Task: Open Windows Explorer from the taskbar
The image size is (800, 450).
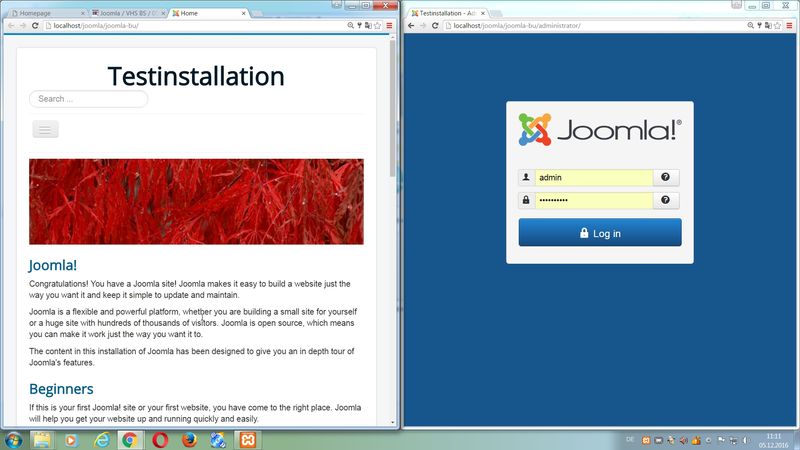Action: (x=42, y=440)
